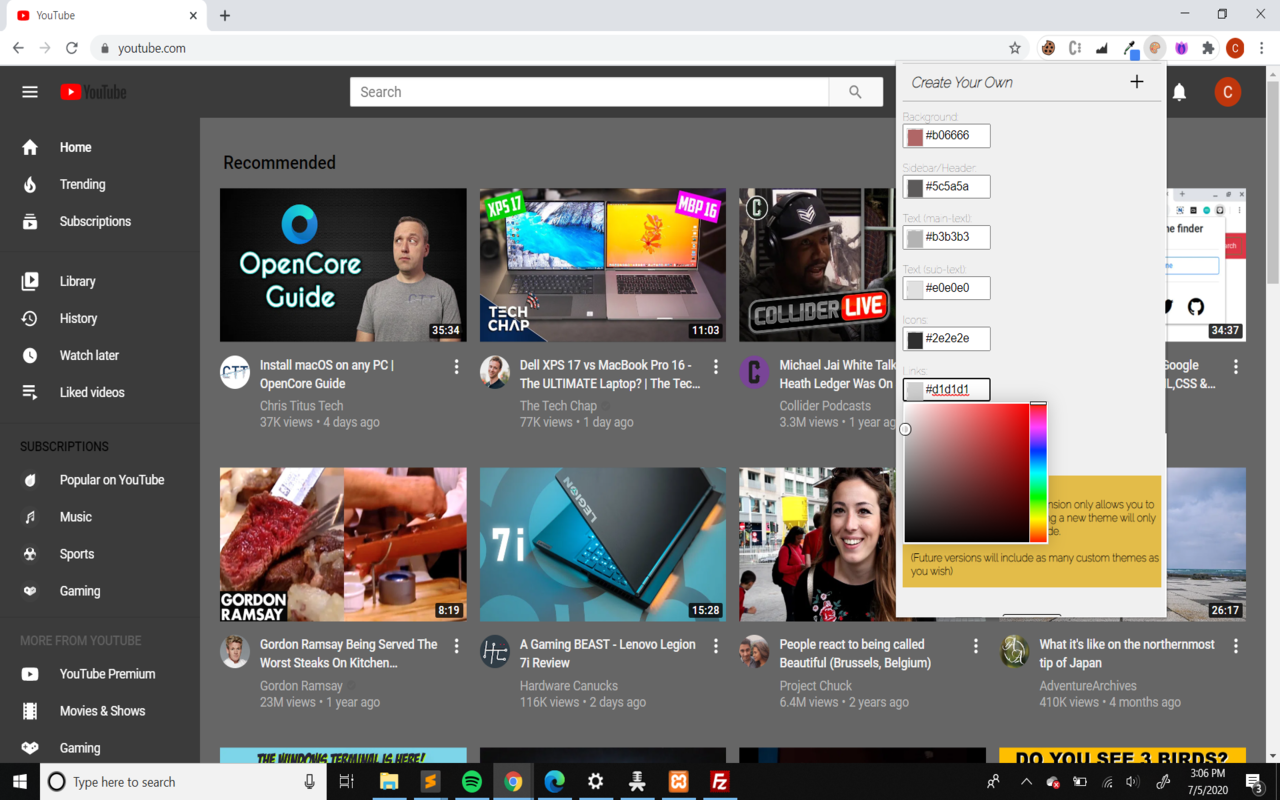Click inside the YouTube search field
The width and height of the screenshot is (1280, 800).
[x=590, y=91]
